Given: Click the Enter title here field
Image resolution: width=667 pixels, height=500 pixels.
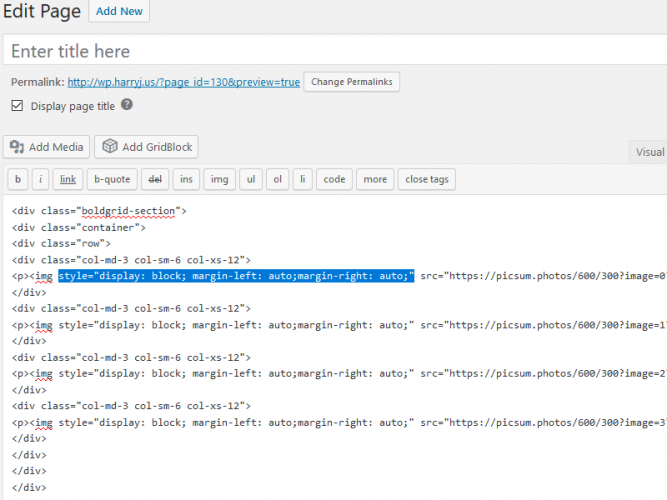Looking at the screenshot, I should click(x=334, y=51).
